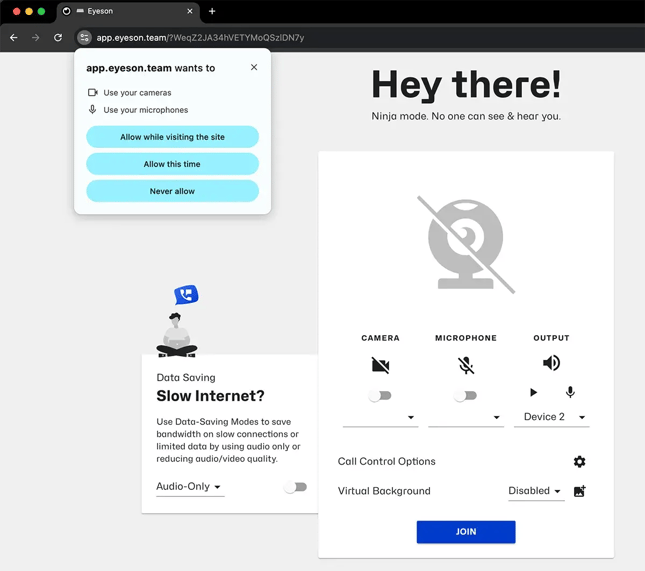645x571 pixels.
Task: Click the speaker volume icon under OUTPUT
Action: click(551, 362)
